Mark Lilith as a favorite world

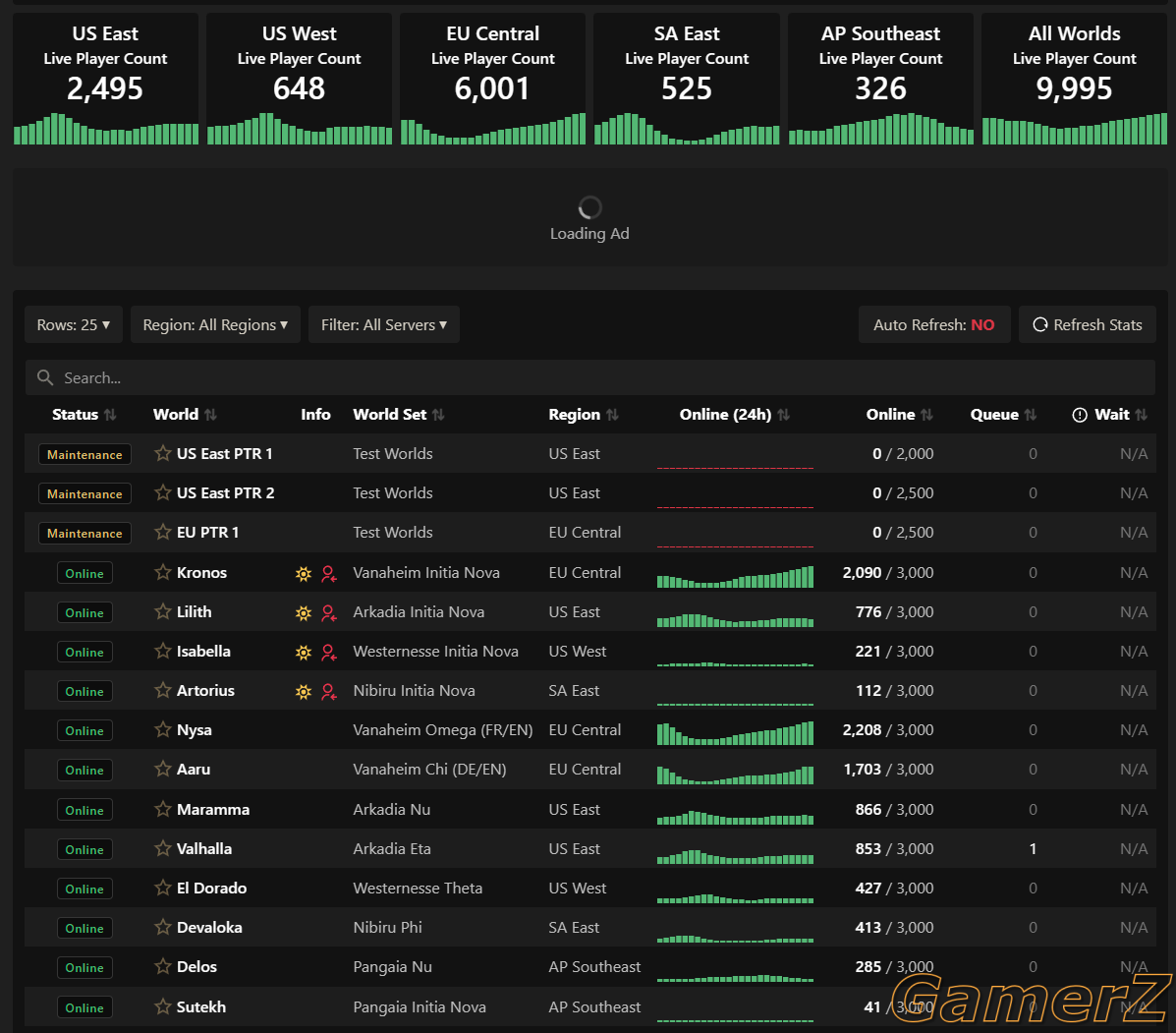[x=163, y=611]
